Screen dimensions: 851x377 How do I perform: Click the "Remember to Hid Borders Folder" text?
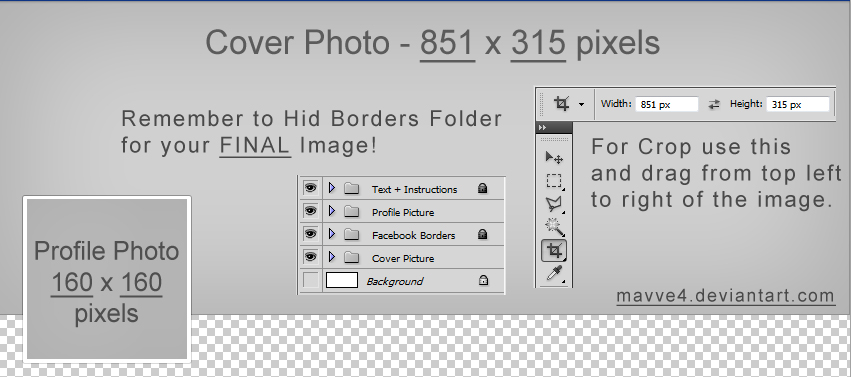pyautogui.click(x=312, y=118)
